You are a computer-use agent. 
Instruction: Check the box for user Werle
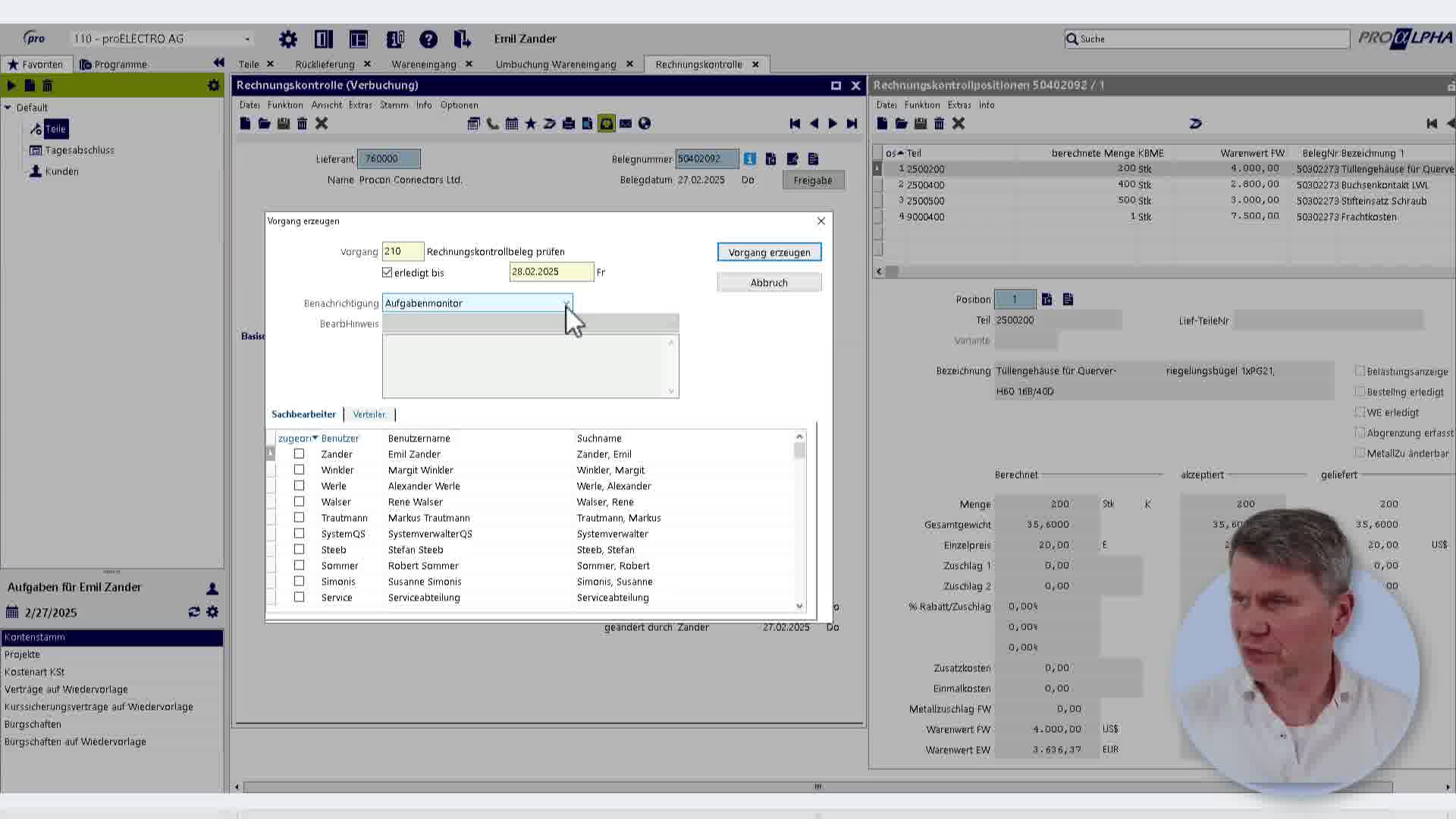pos(299,485)
